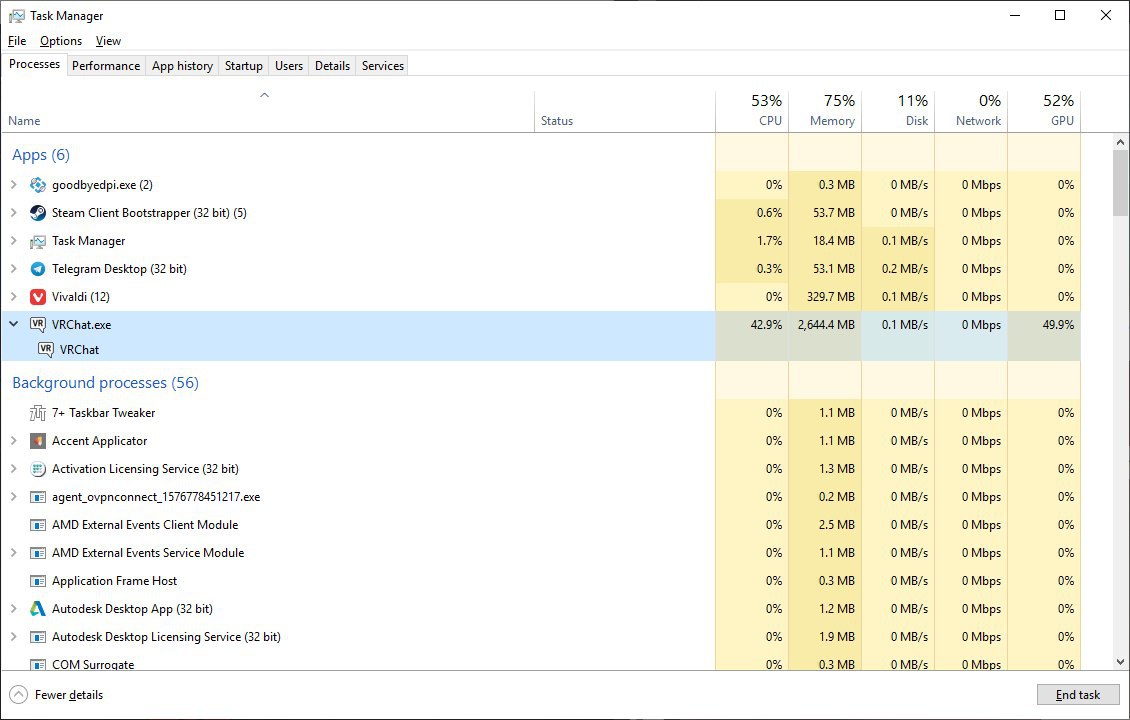The width and height of the screenshot is (1130, 720).
Task: Sort processes by GPU column
Action: [x=1044, y=112]
